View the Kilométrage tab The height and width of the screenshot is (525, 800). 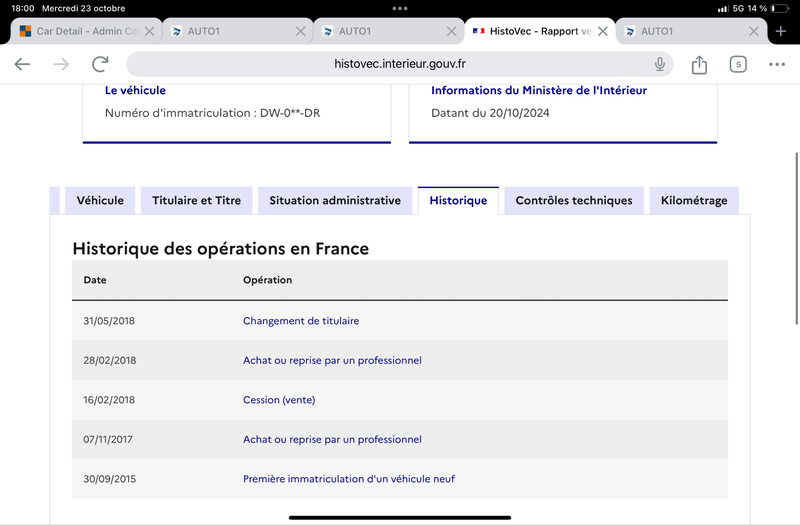(x=694, y=201)
